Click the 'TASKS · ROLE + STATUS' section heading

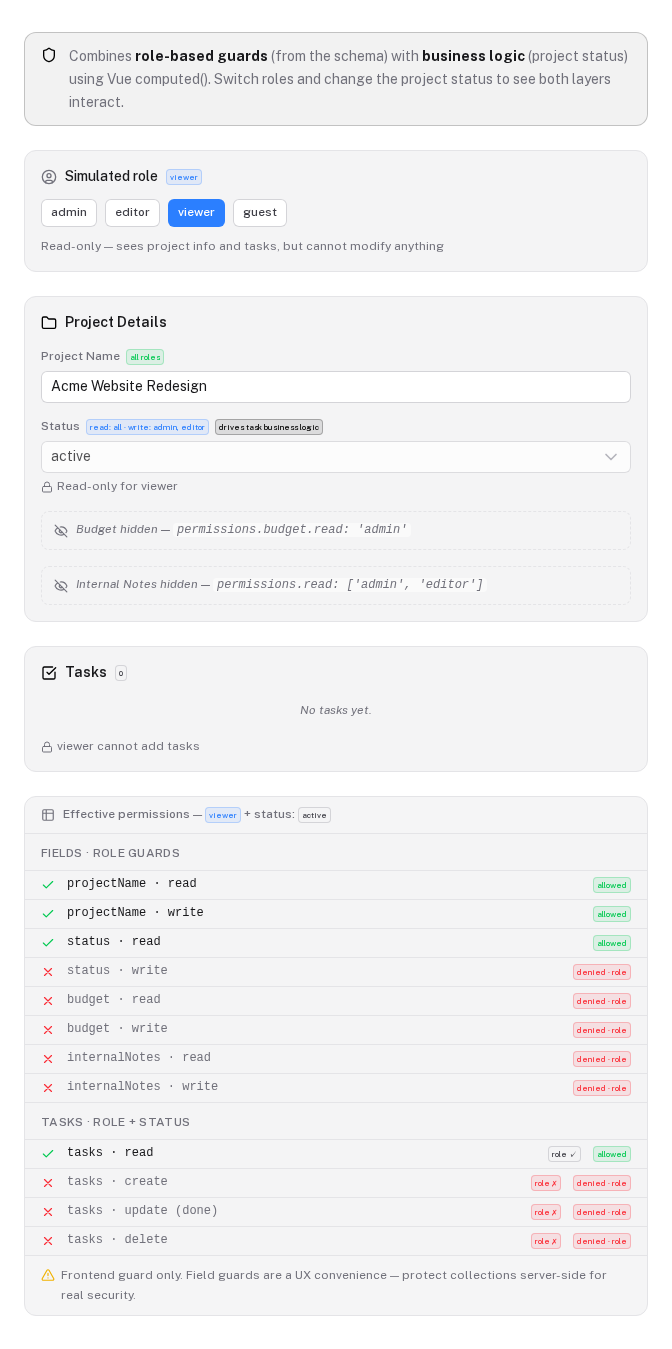coord(116,1122)
